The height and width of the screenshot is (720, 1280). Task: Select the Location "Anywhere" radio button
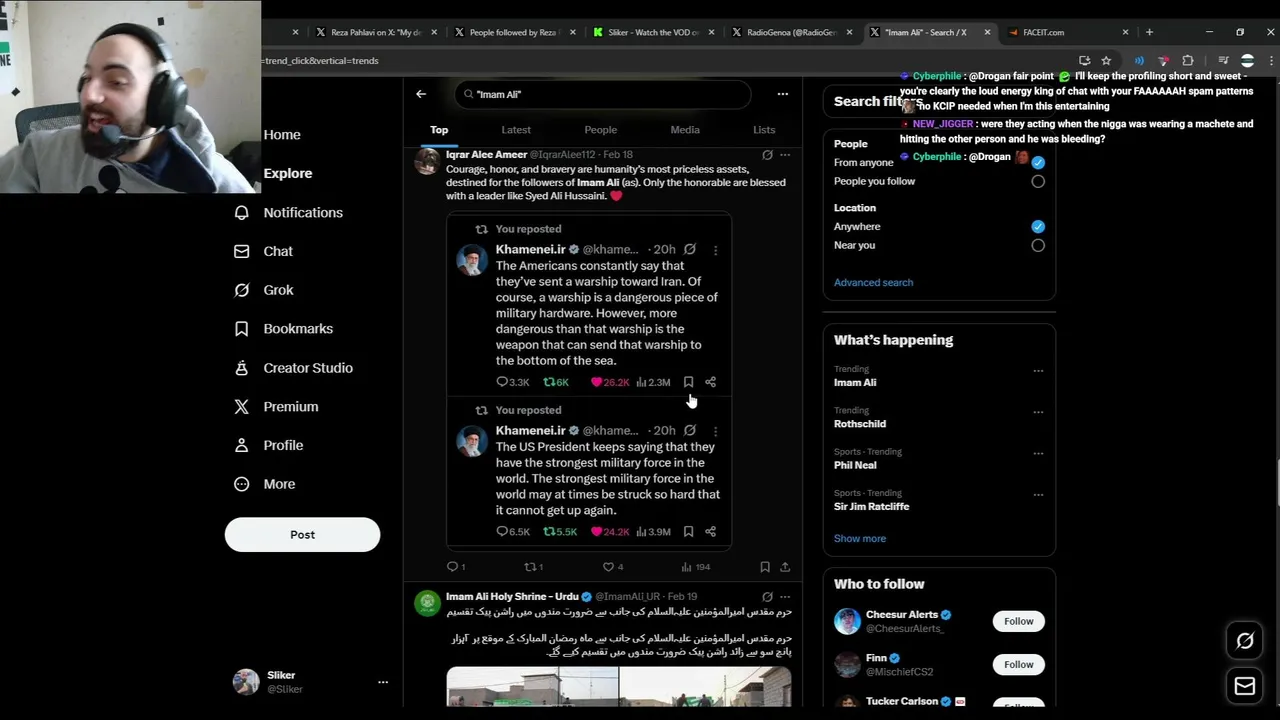1038,227
